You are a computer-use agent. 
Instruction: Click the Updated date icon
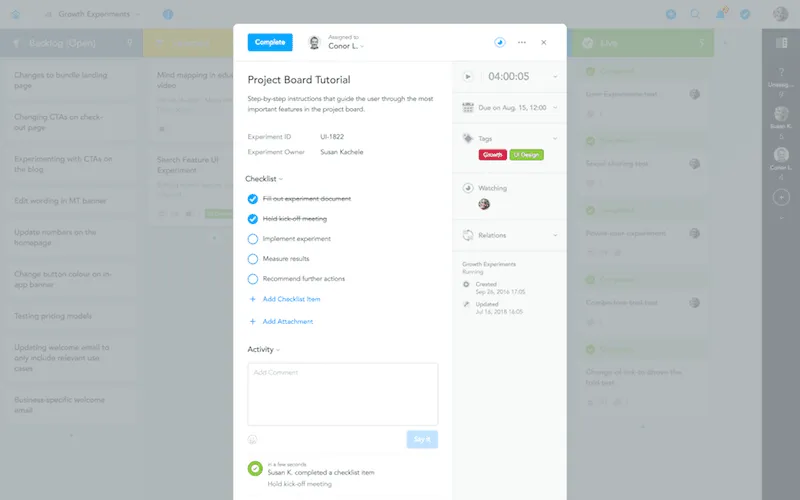tap(466, 304)
